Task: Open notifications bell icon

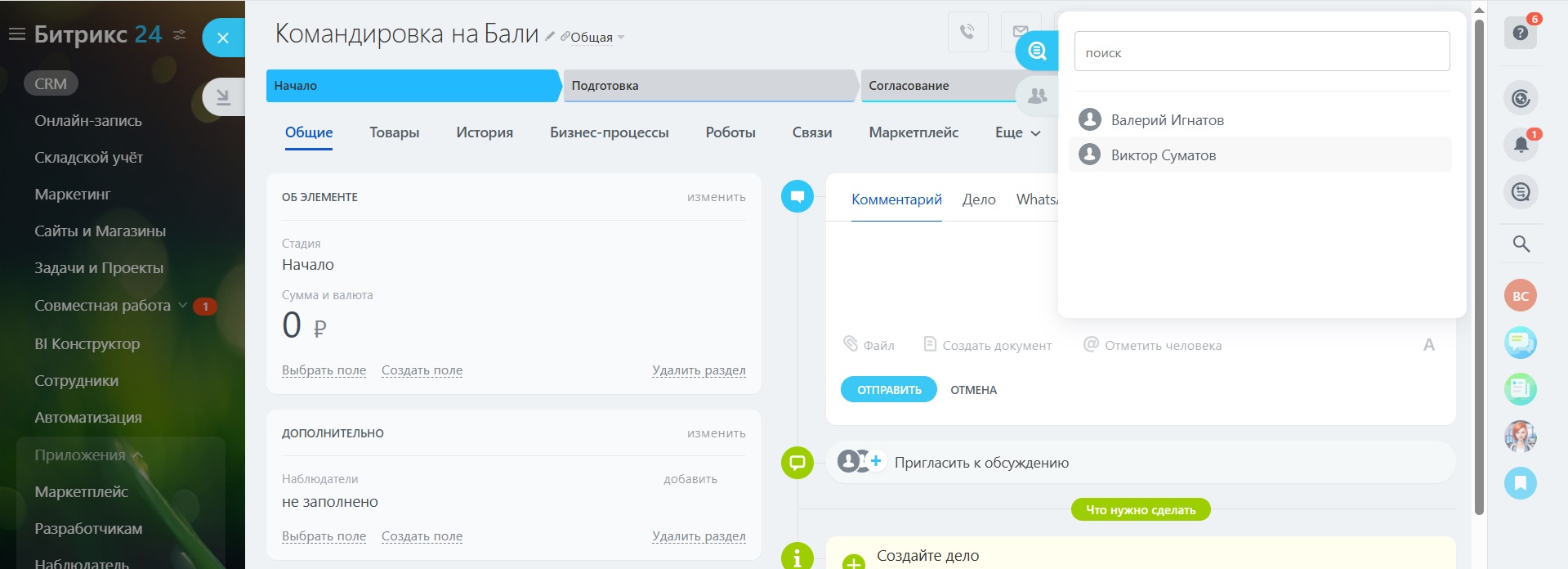Action: pos(1521,145)
